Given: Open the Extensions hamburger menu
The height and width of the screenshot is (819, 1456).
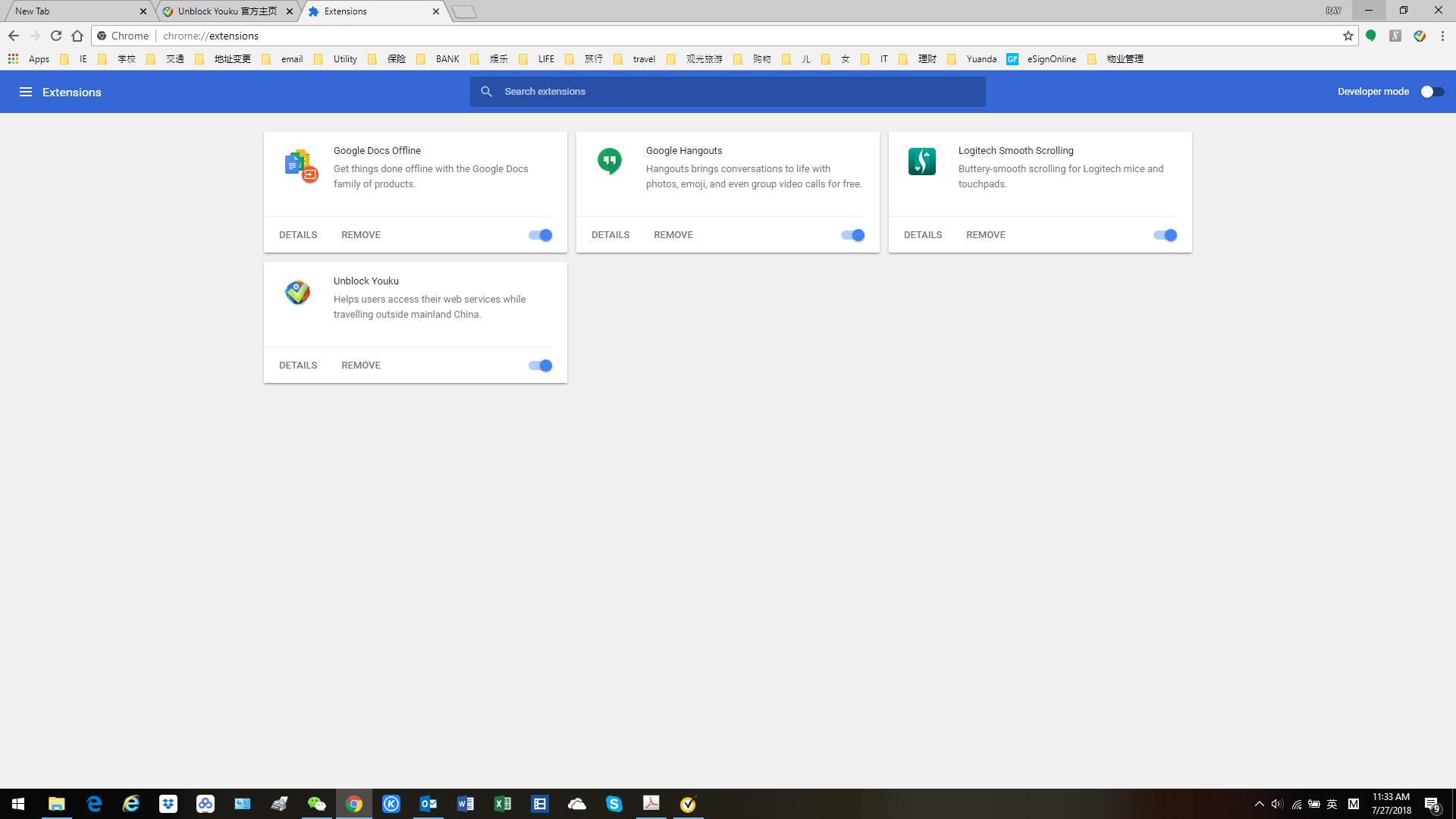Looking at the screenshot, I should (25, 92).
